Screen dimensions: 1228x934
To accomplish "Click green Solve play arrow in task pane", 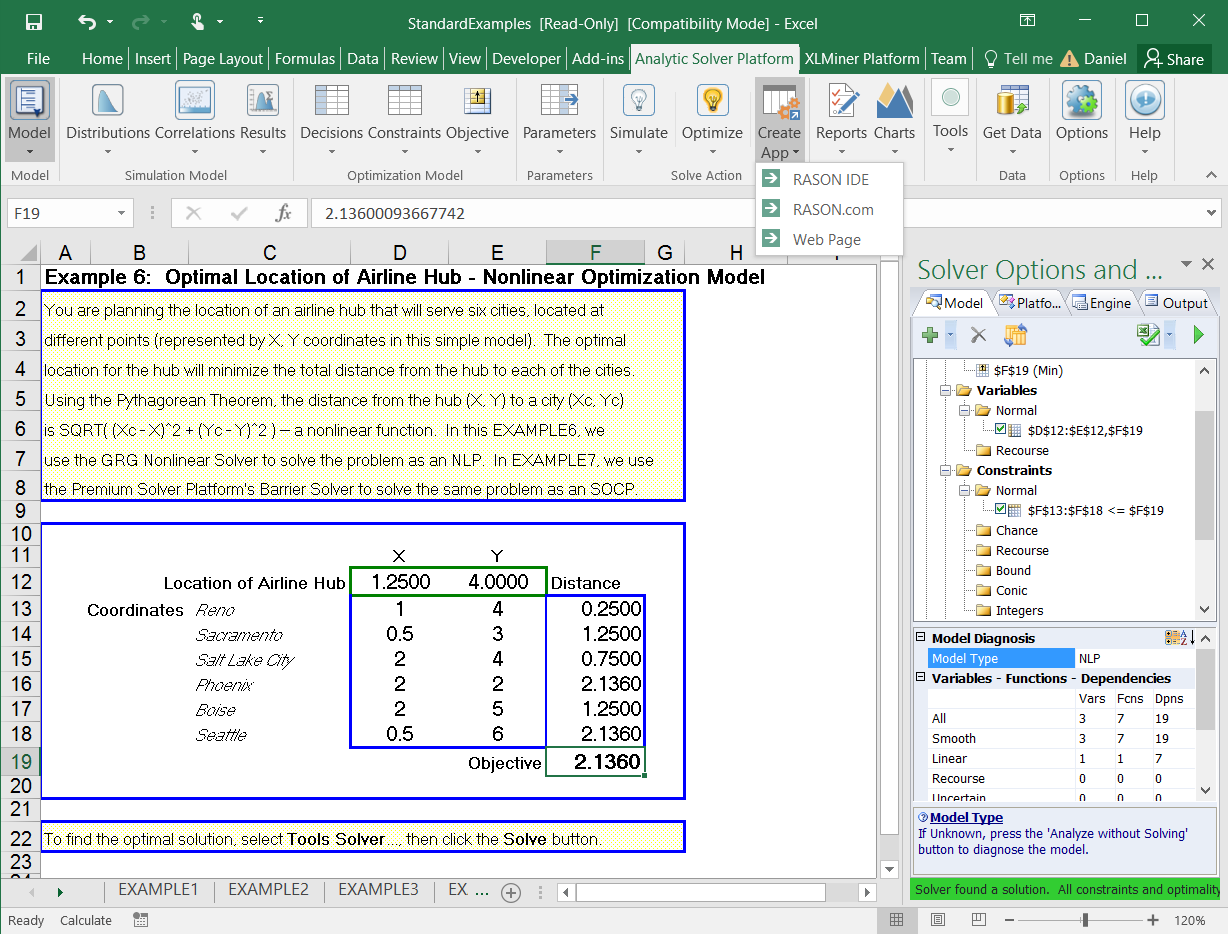I will coord(1198,336).
